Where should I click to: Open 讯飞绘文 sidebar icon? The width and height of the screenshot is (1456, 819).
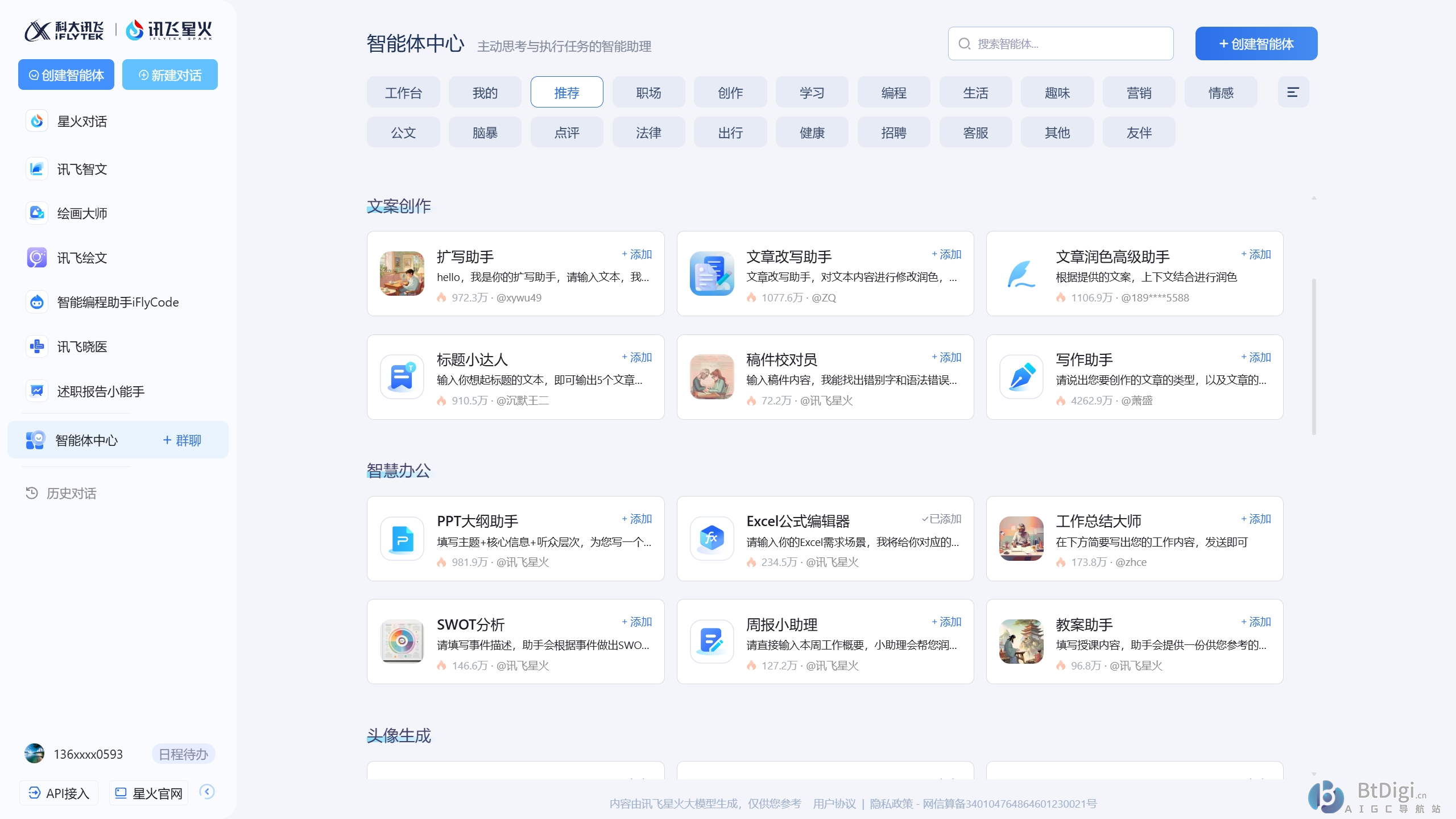pos(37,258)
